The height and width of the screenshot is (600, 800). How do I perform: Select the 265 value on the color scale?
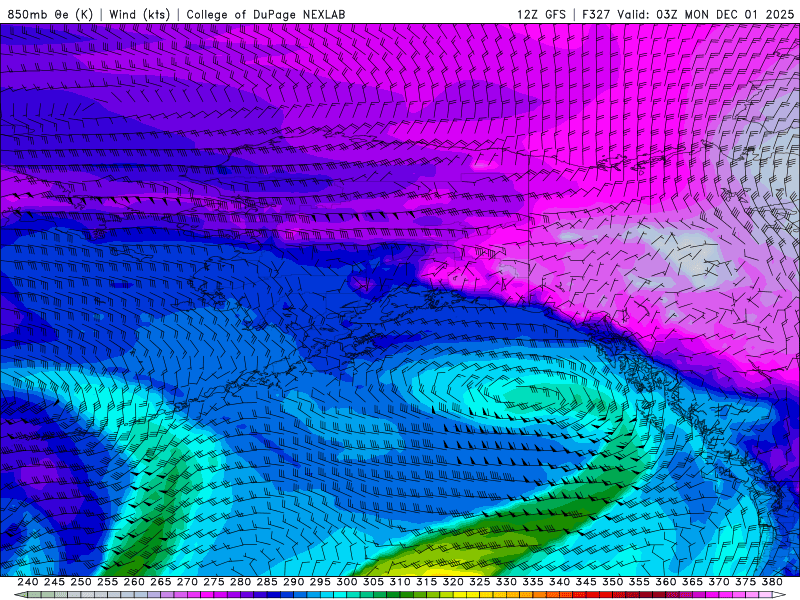coord(161,582)
